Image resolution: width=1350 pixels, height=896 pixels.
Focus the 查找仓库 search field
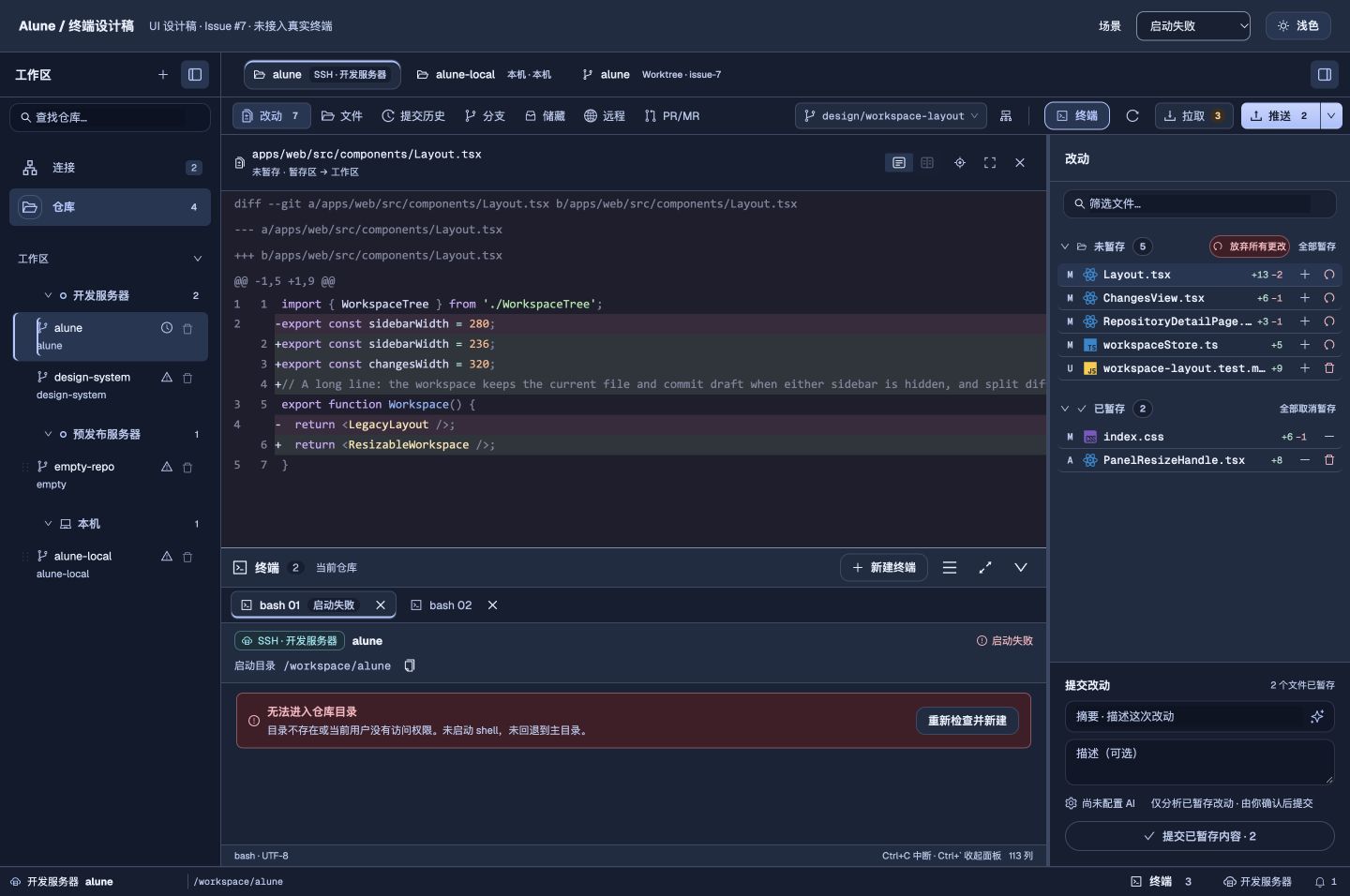click(110, 117)
